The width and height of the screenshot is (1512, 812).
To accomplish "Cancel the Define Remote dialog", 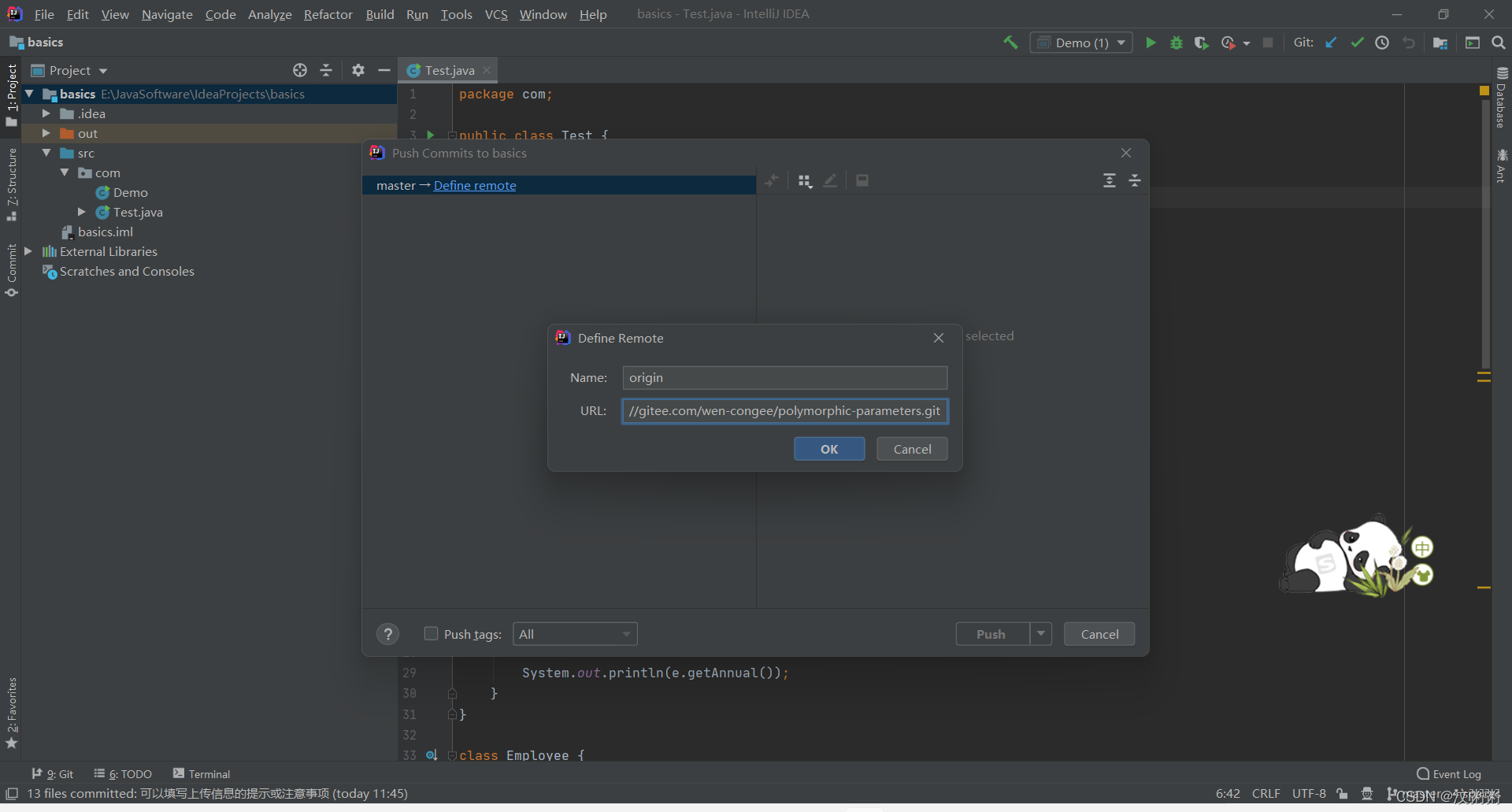I will click(x=912, y=449).
